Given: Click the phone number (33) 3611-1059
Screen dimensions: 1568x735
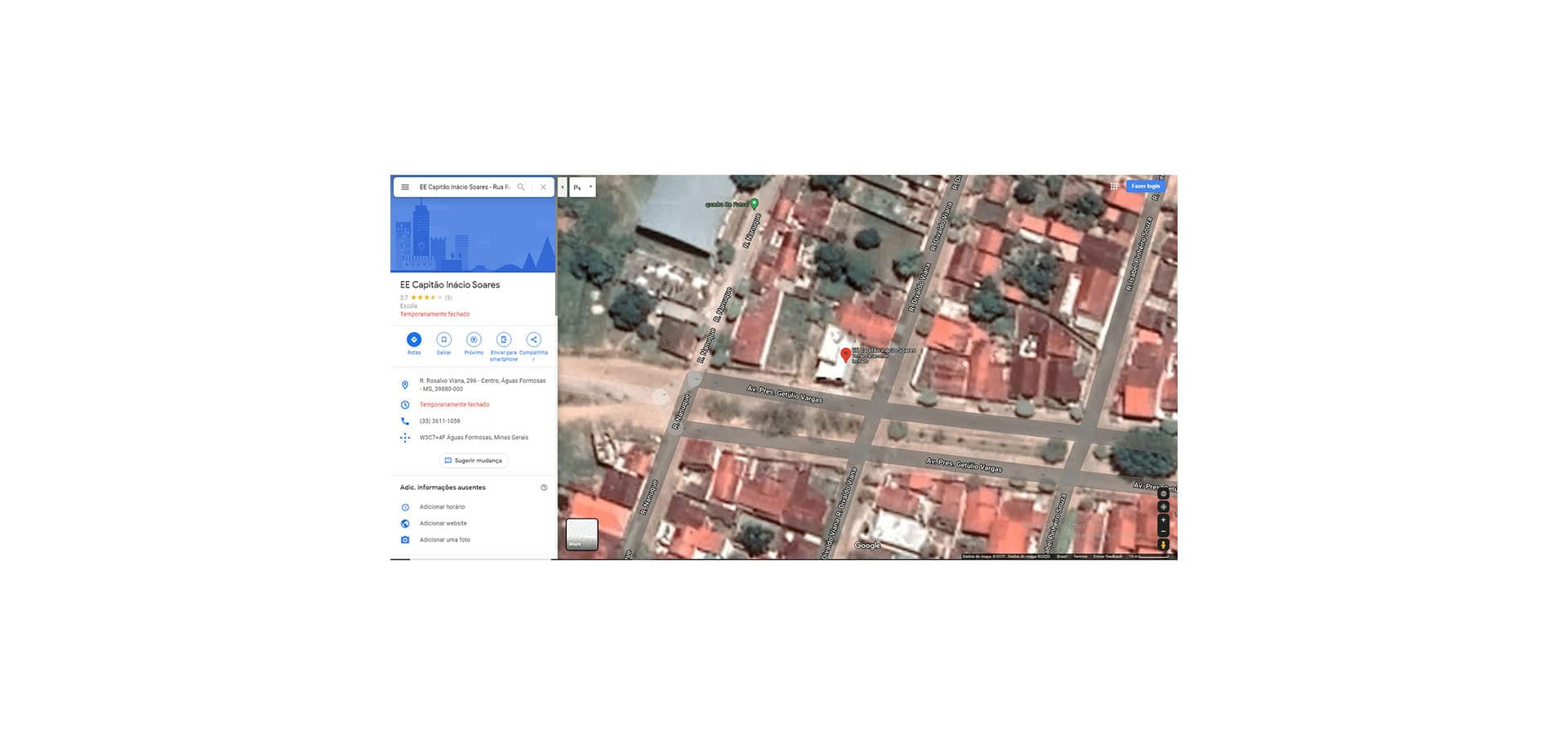Looking at the screenshot, I should [x=439, y=421].
